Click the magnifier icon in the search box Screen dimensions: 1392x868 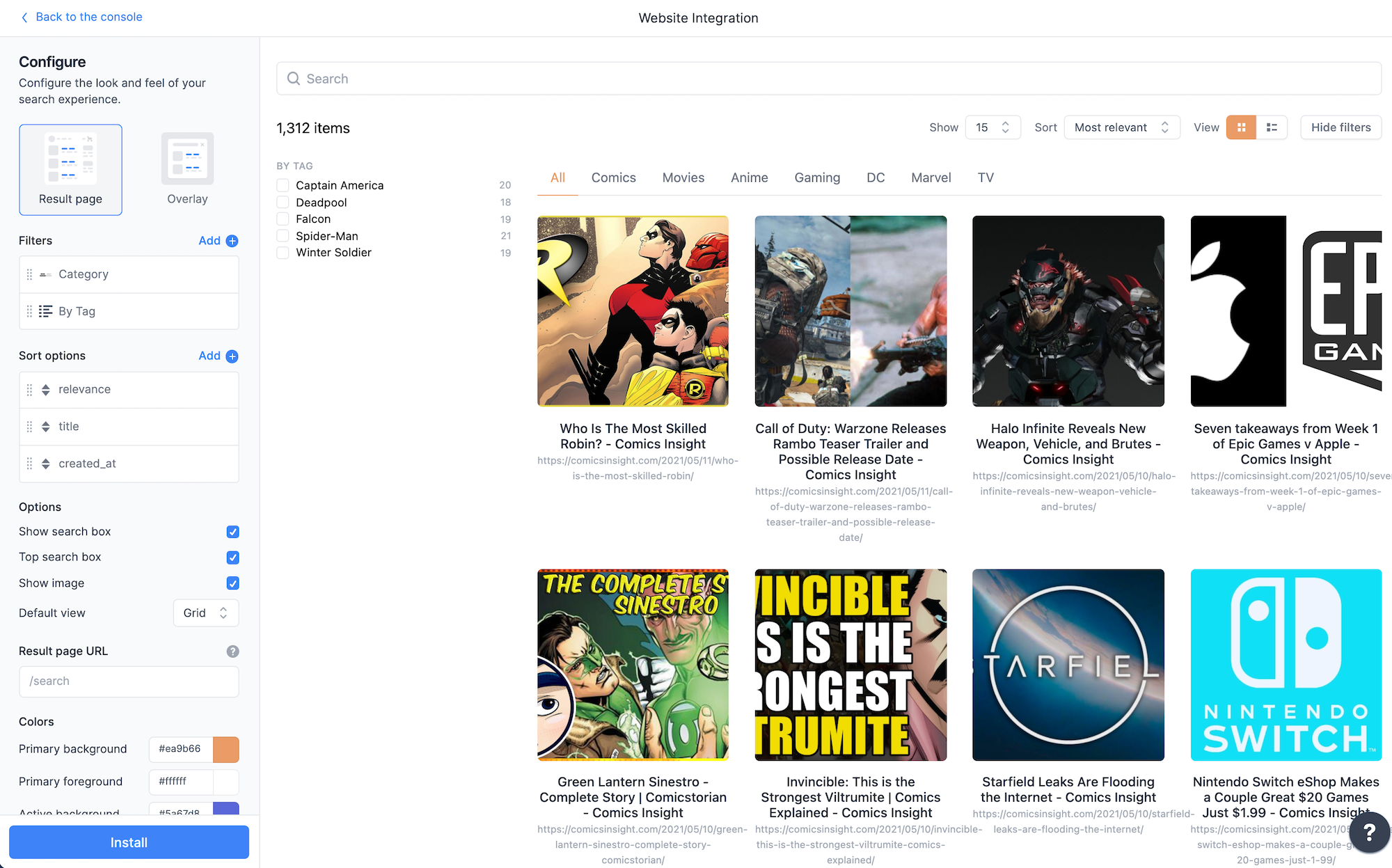(294, 79)
